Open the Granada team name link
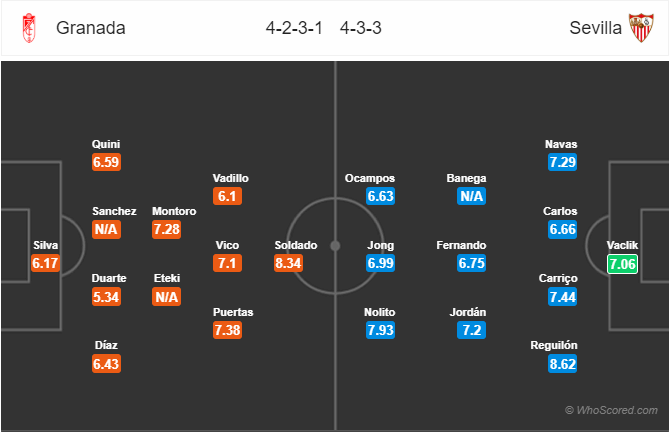Viewport: 670px width, 432px height. tap(91, 28)
